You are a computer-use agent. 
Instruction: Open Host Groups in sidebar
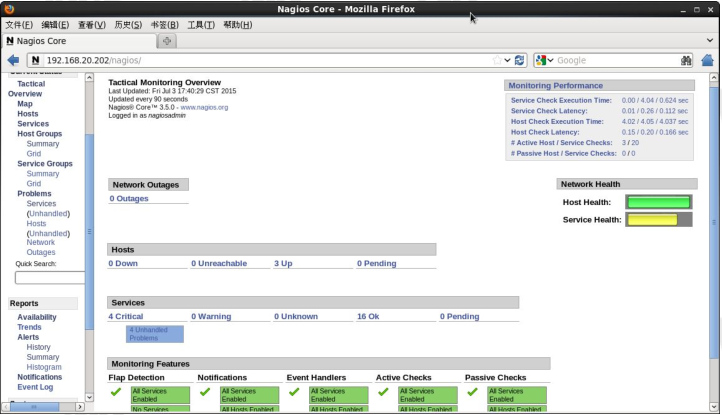click(x=40, y=134)
